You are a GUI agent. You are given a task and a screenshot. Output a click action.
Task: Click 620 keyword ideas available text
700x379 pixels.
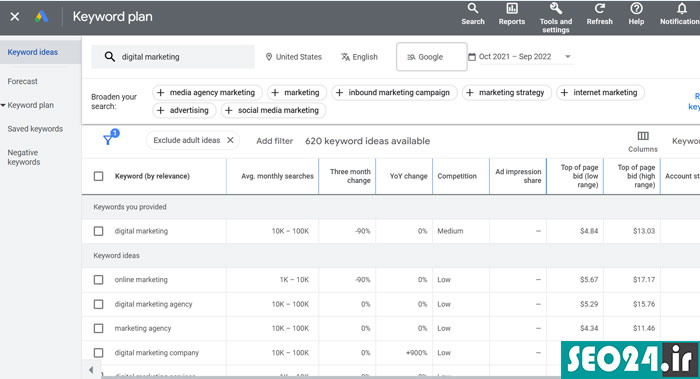pyautogui.click(x=367, y=141)
